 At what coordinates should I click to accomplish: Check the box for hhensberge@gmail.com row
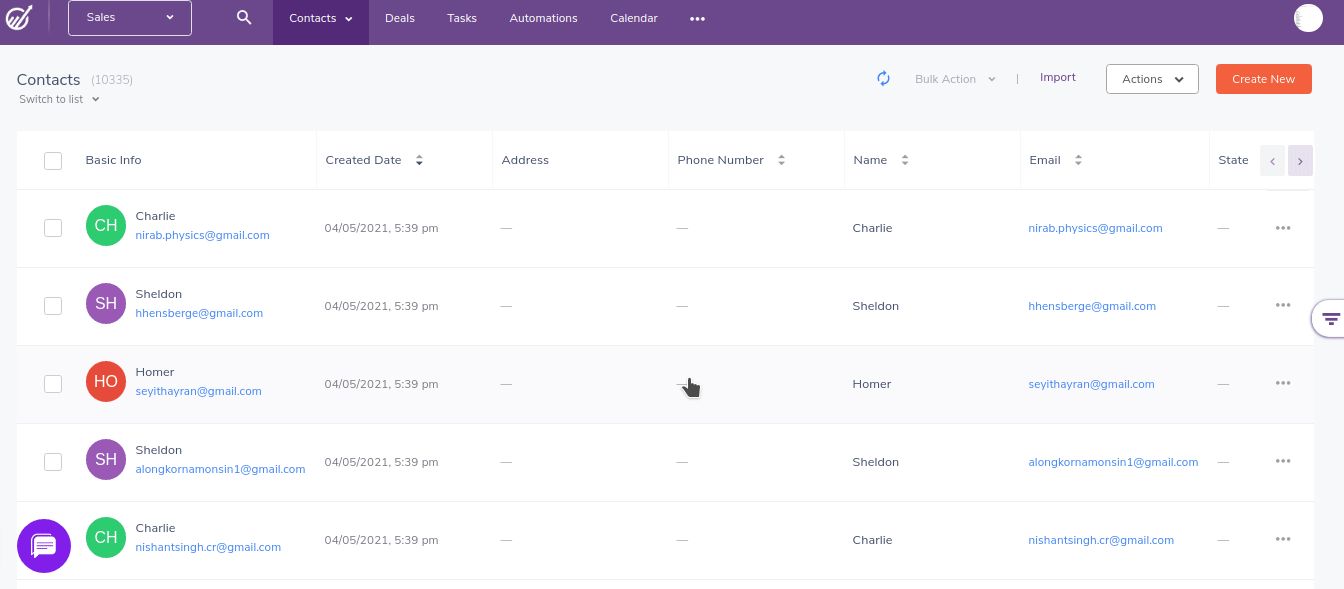(x=53, y=306)
